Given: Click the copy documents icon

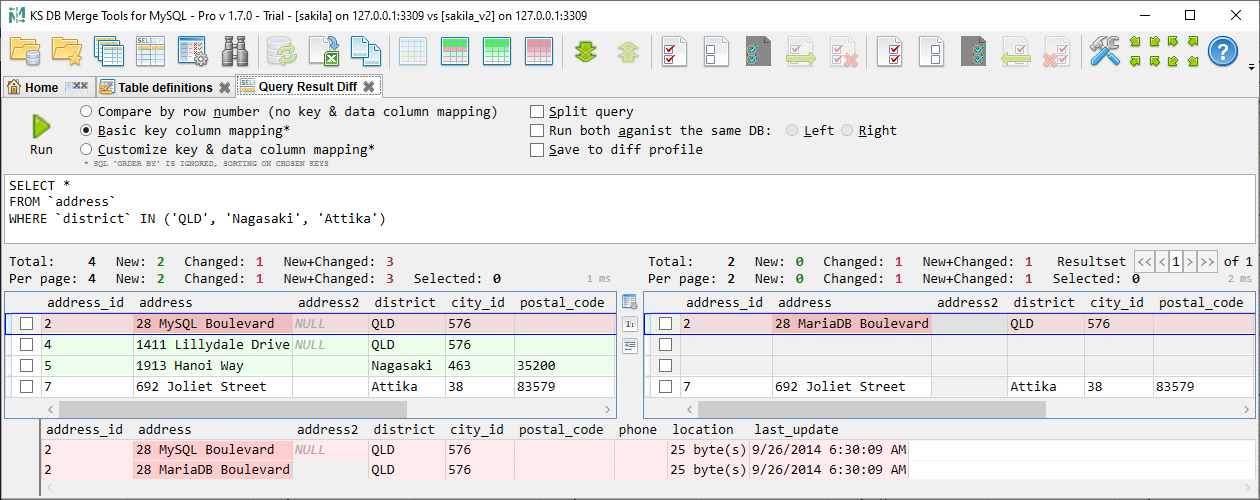Looking at the screenshot, I should click(366, 51).
